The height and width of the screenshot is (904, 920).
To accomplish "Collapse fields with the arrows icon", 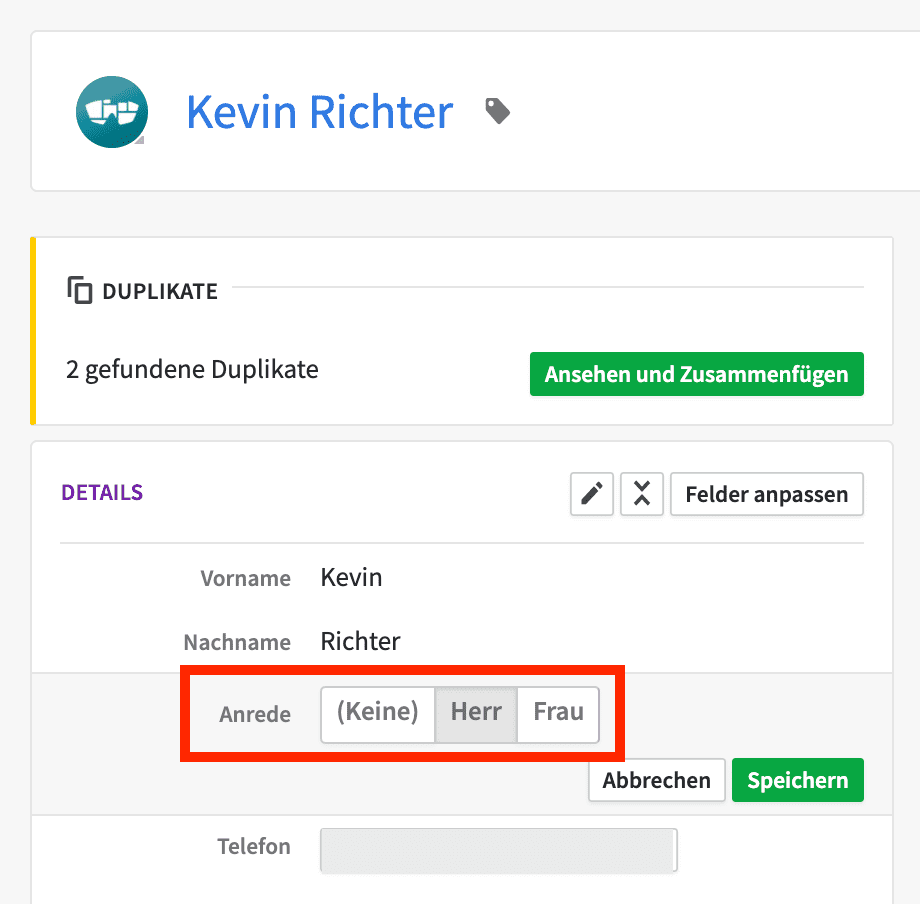I will tap(642, 494).
